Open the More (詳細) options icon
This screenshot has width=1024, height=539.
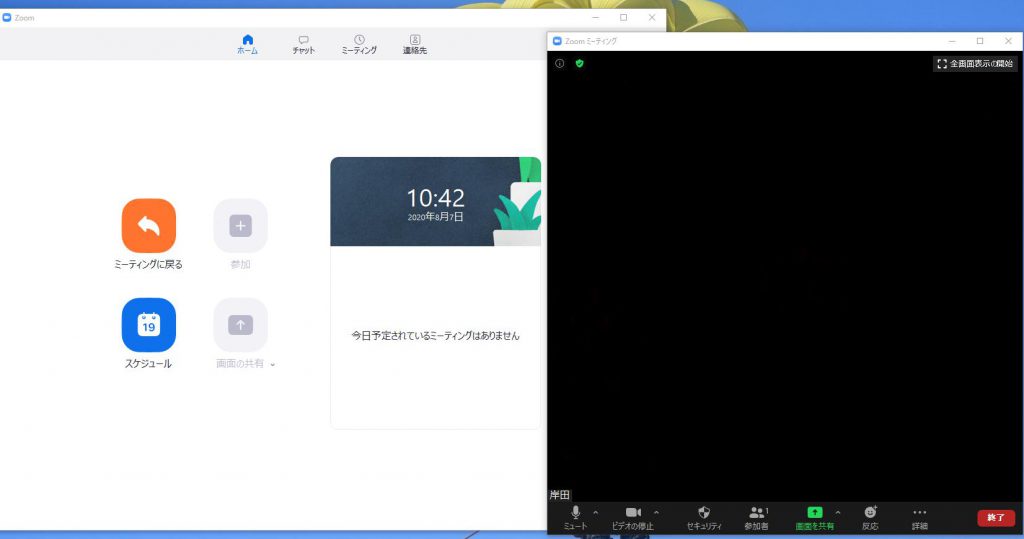[x=919, y=513]
